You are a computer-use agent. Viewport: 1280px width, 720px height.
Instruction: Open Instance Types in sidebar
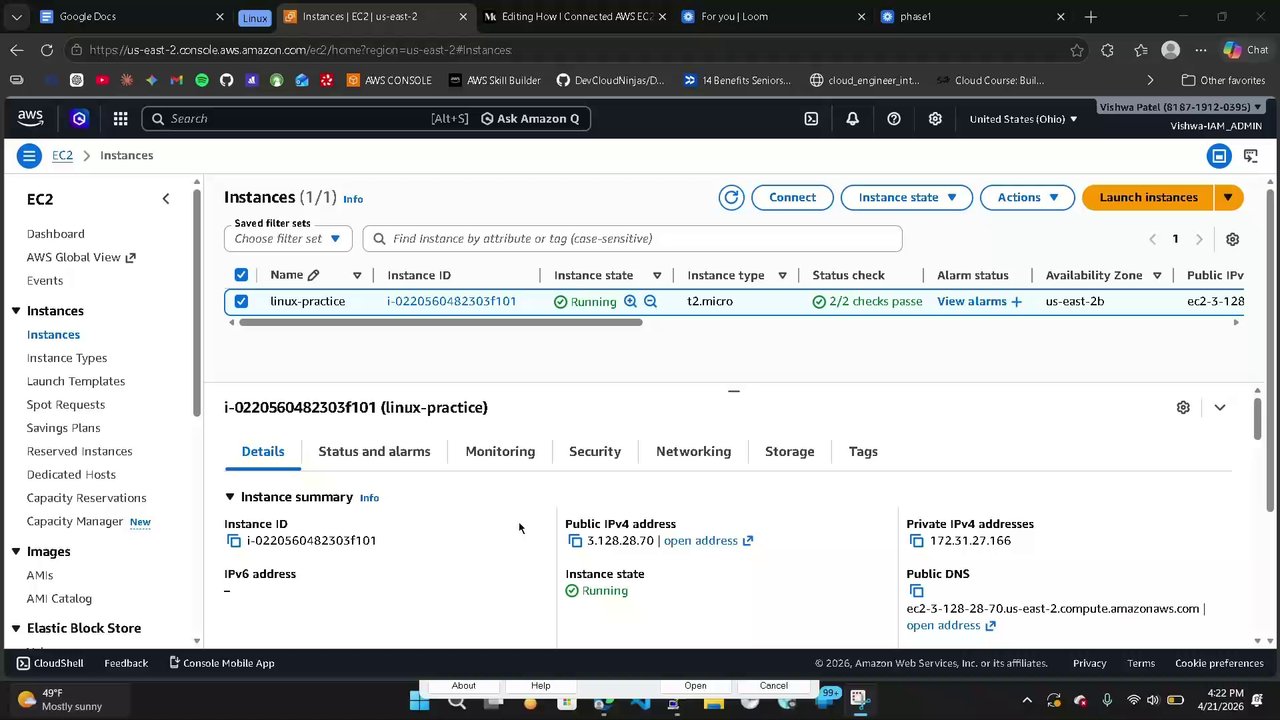click(x=67, y=358)
